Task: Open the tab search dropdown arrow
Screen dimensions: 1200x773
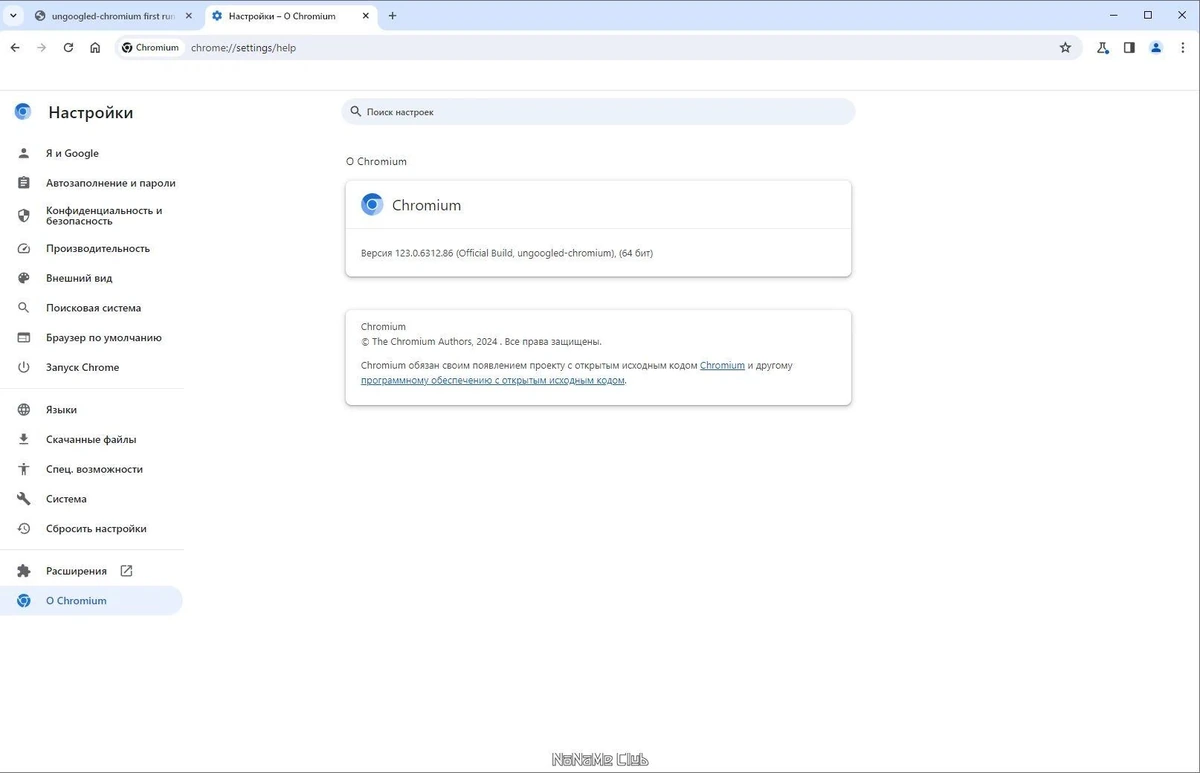Action: pos(13,15)
